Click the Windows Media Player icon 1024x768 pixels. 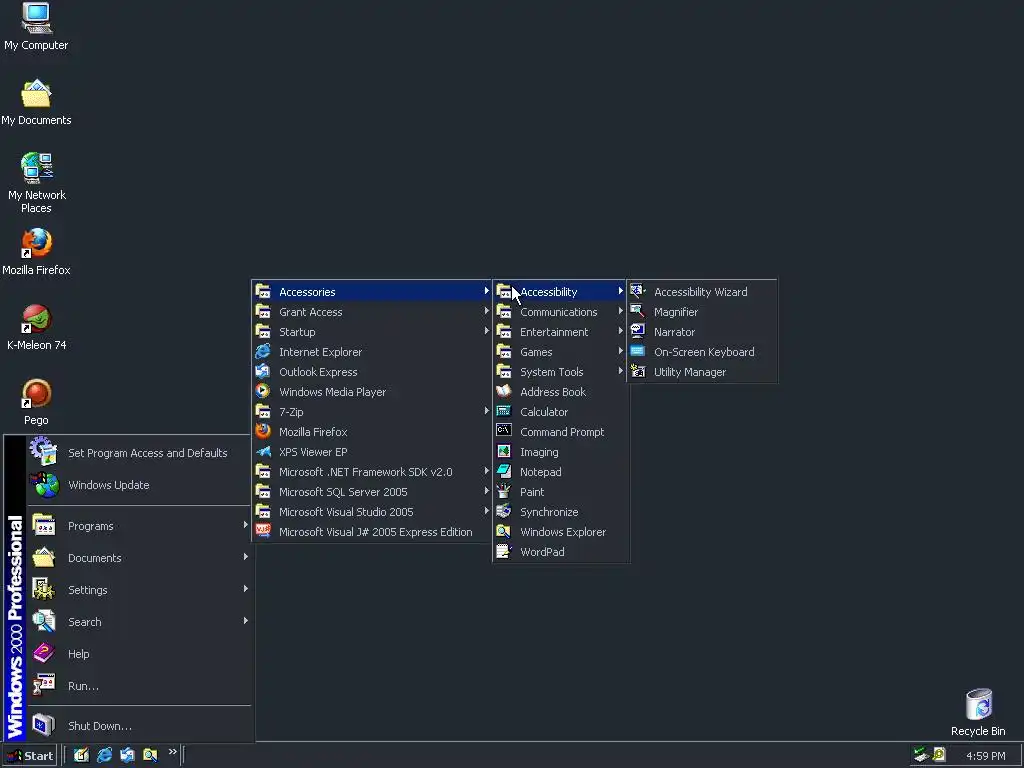click(x=263, y=391)
